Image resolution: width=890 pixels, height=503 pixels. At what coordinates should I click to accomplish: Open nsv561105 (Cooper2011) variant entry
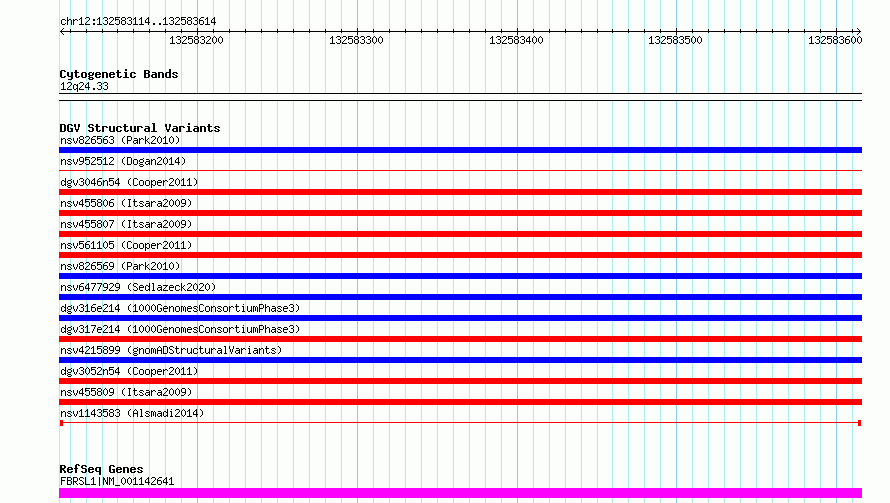tap(126, 245)
